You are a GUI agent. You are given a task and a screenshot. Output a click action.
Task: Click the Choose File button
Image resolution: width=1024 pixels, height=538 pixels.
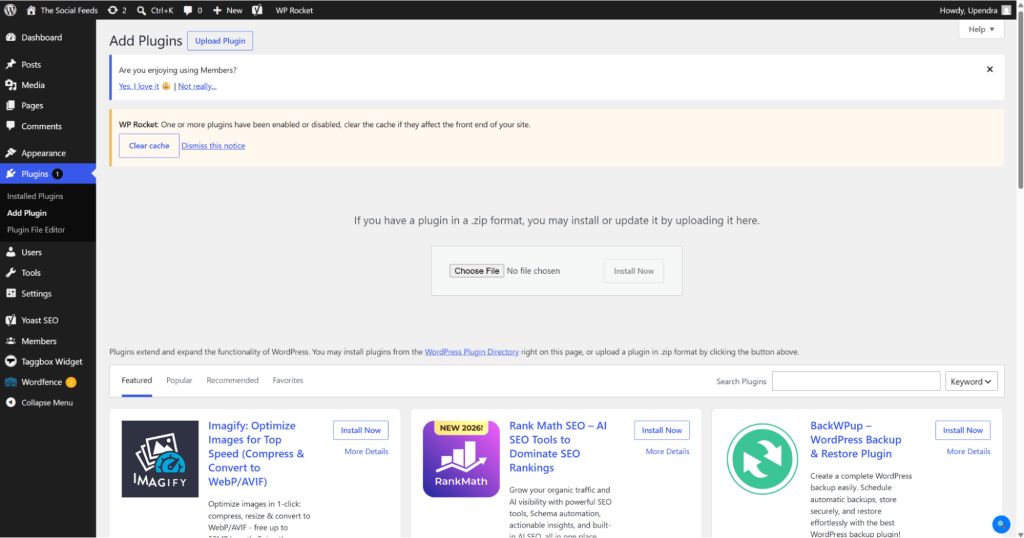click(477, 271)
